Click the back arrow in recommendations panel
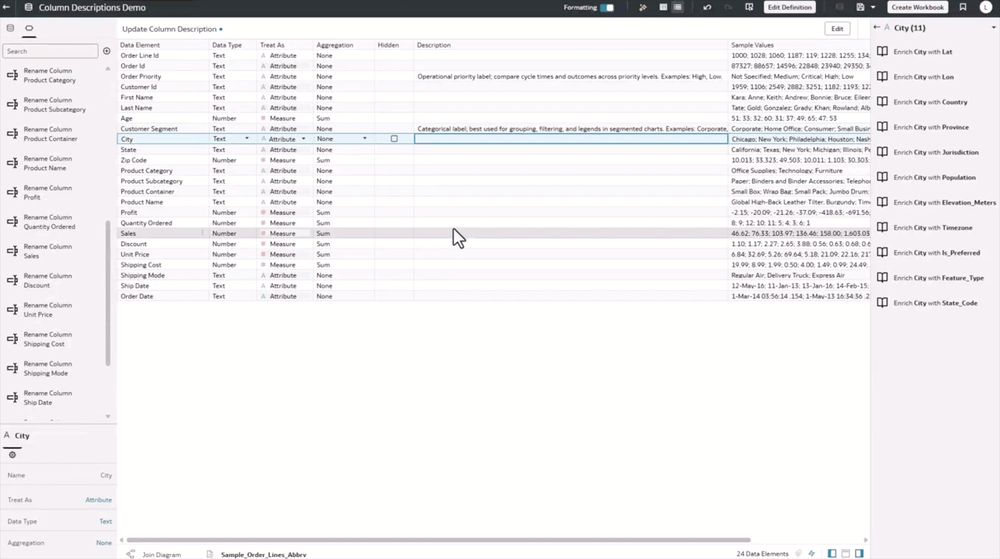 (x=877, y=27)
